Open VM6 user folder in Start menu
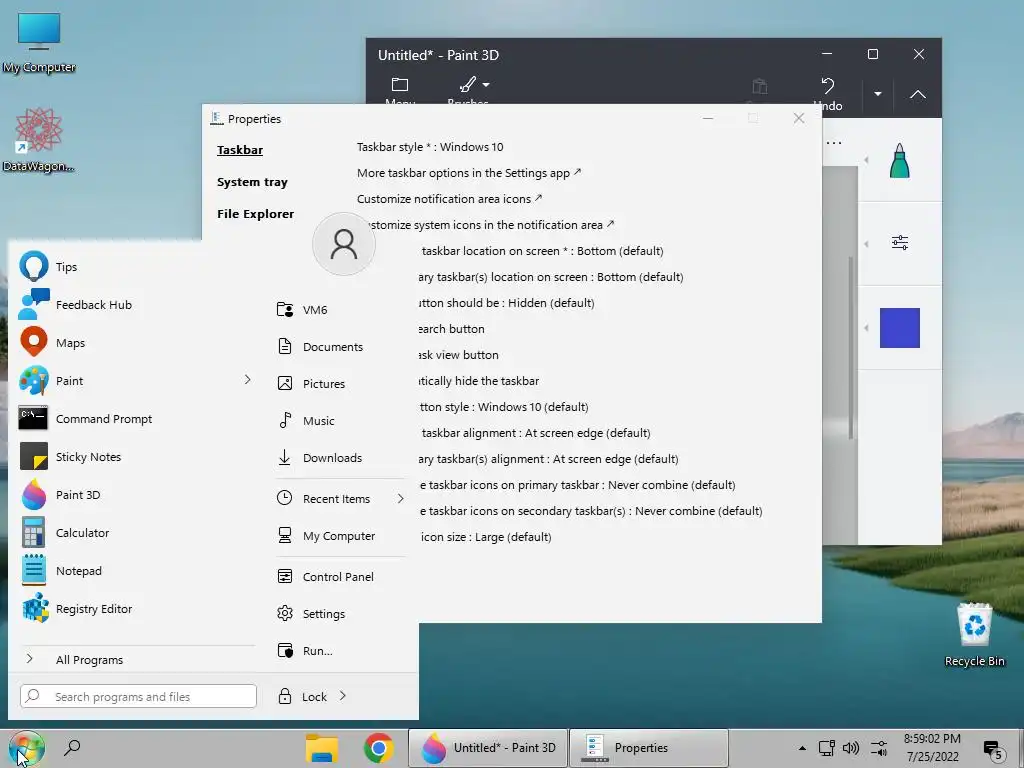 (340, 310)
